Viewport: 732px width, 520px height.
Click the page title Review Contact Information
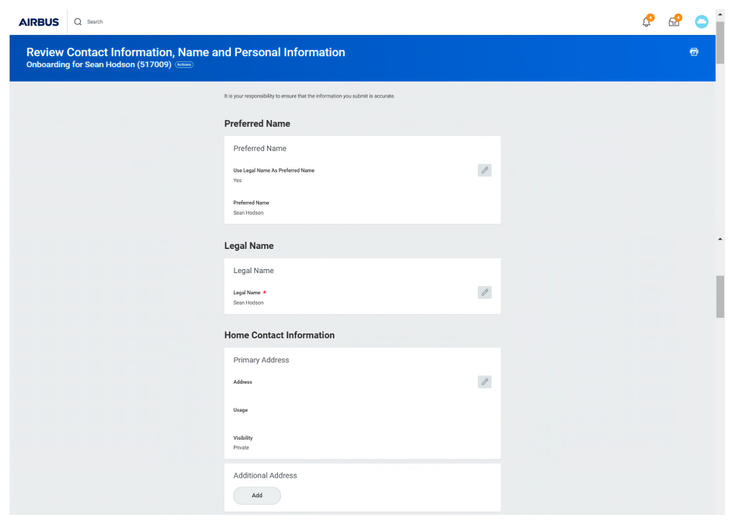click(x=185, y=52)
